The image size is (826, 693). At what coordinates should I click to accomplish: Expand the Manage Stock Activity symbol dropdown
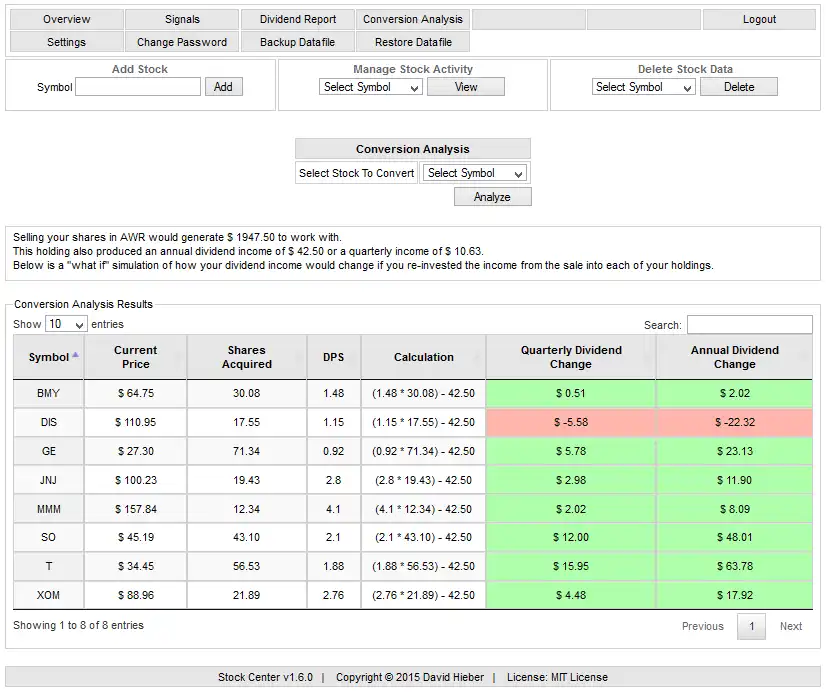pyautogui.click(x=371, y=87)
